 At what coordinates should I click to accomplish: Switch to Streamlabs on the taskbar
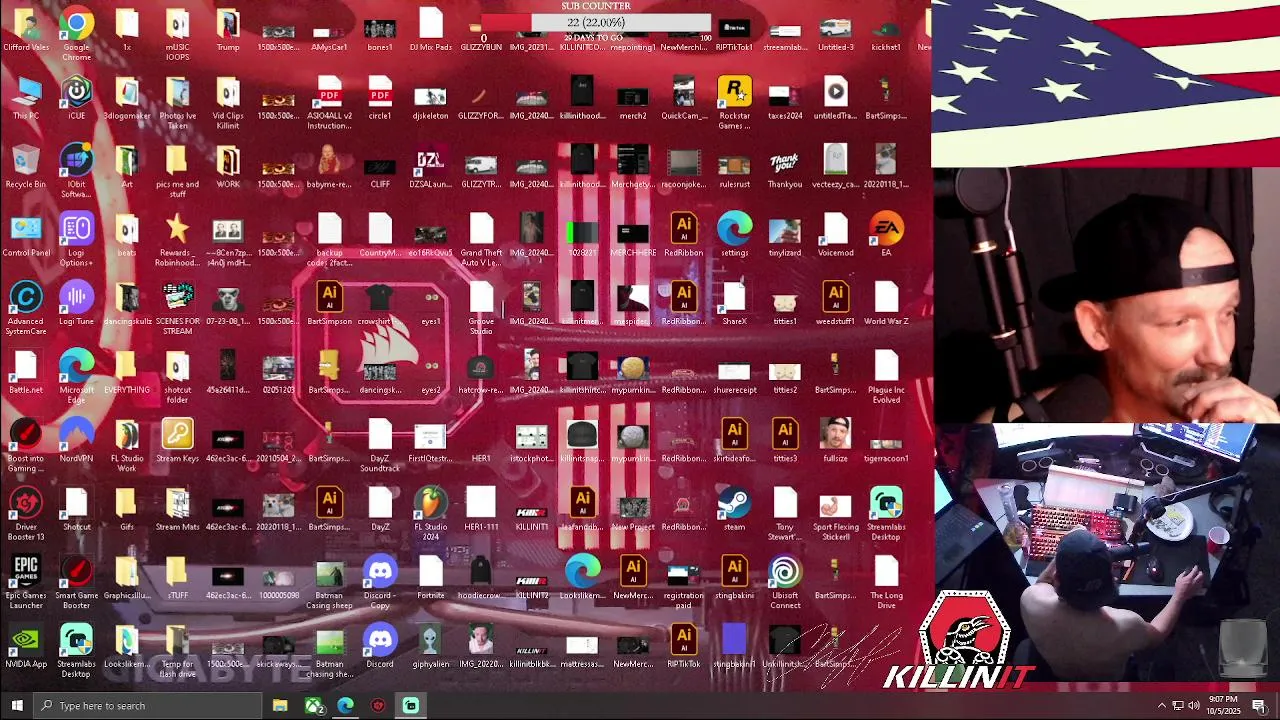click(x=411, y=706)
